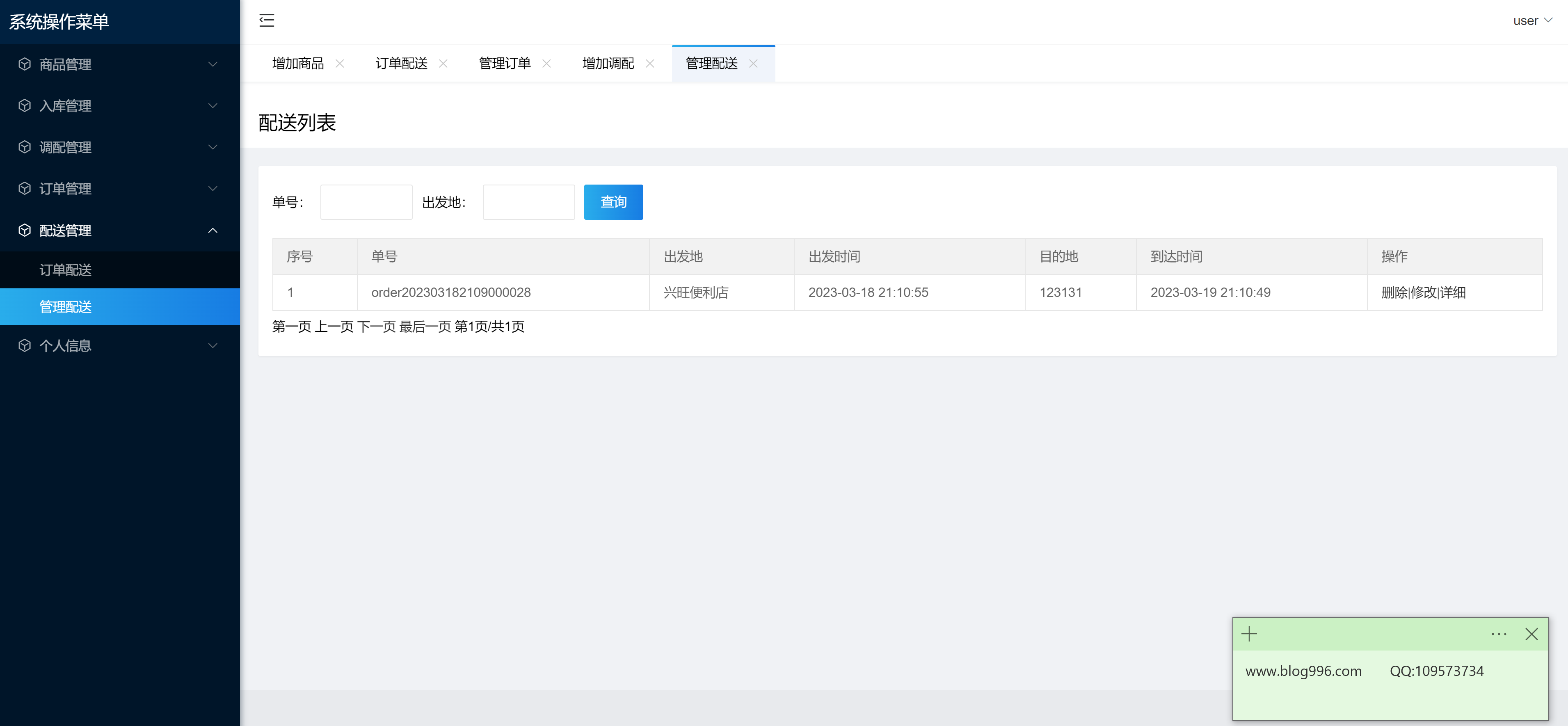The image size is (1568, 726).
Task: Click 删除 on the order row
Action: 1396,293
